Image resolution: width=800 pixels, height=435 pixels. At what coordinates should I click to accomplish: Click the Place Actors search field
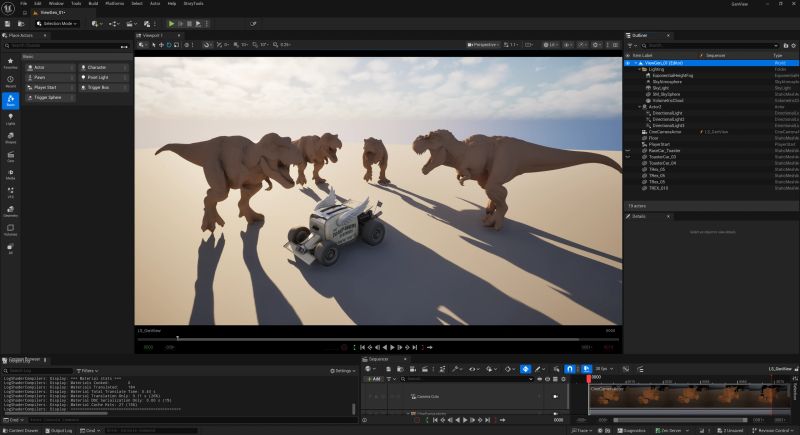[66, 46]
